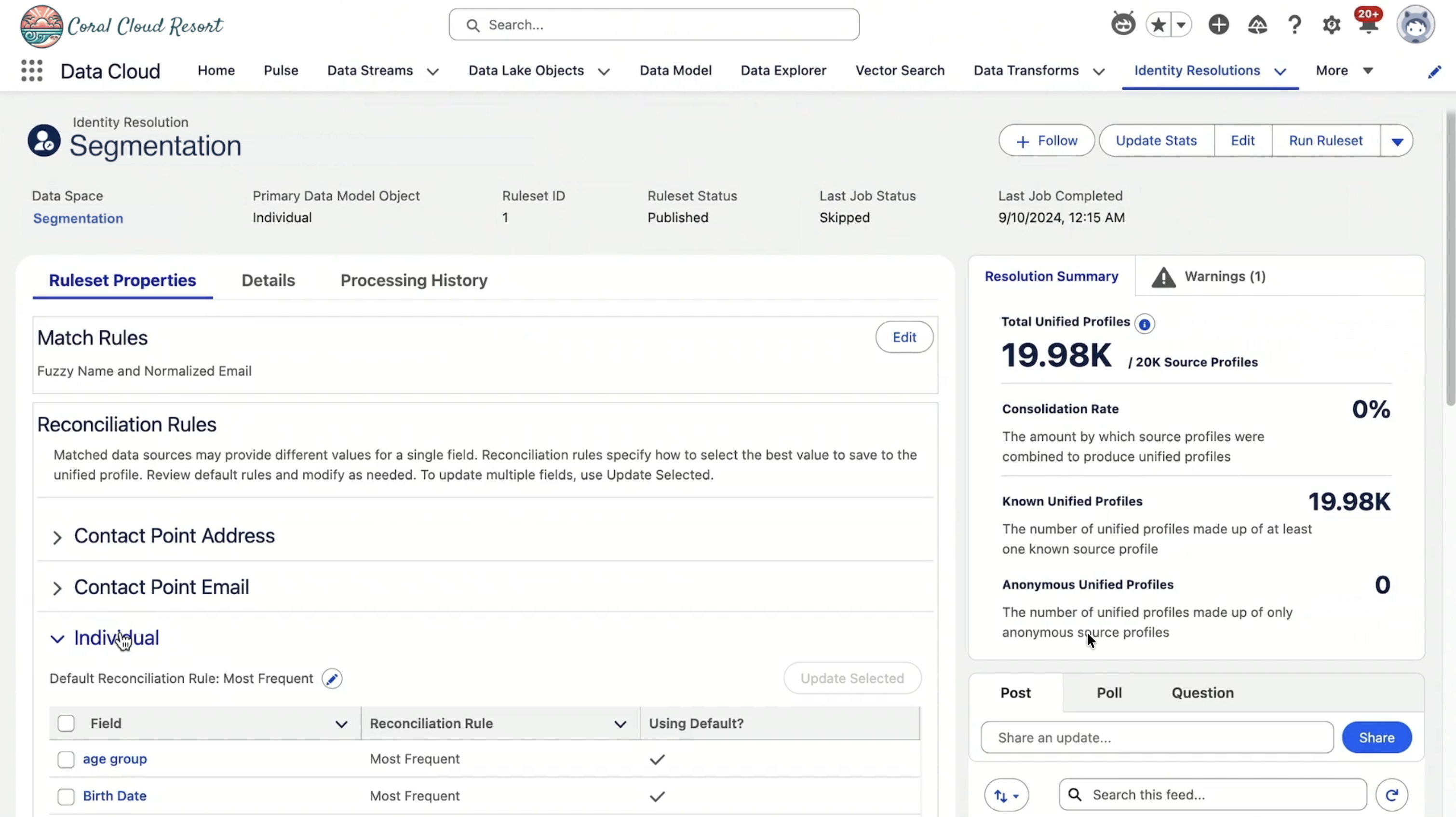Click the Edit button in the header
The width and height of the screenshot is (1456, 817).
click(1243, 141)
